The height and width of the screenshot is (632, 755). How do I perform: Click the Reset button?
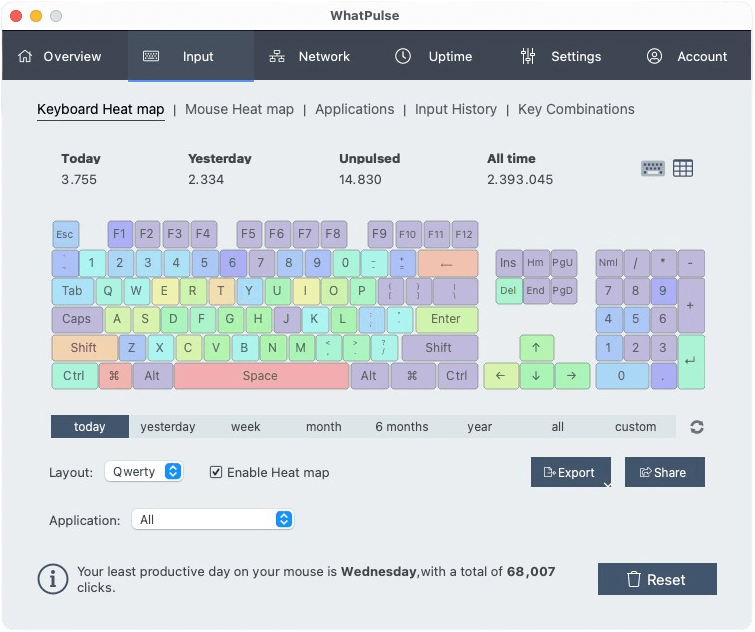(657, 579)
